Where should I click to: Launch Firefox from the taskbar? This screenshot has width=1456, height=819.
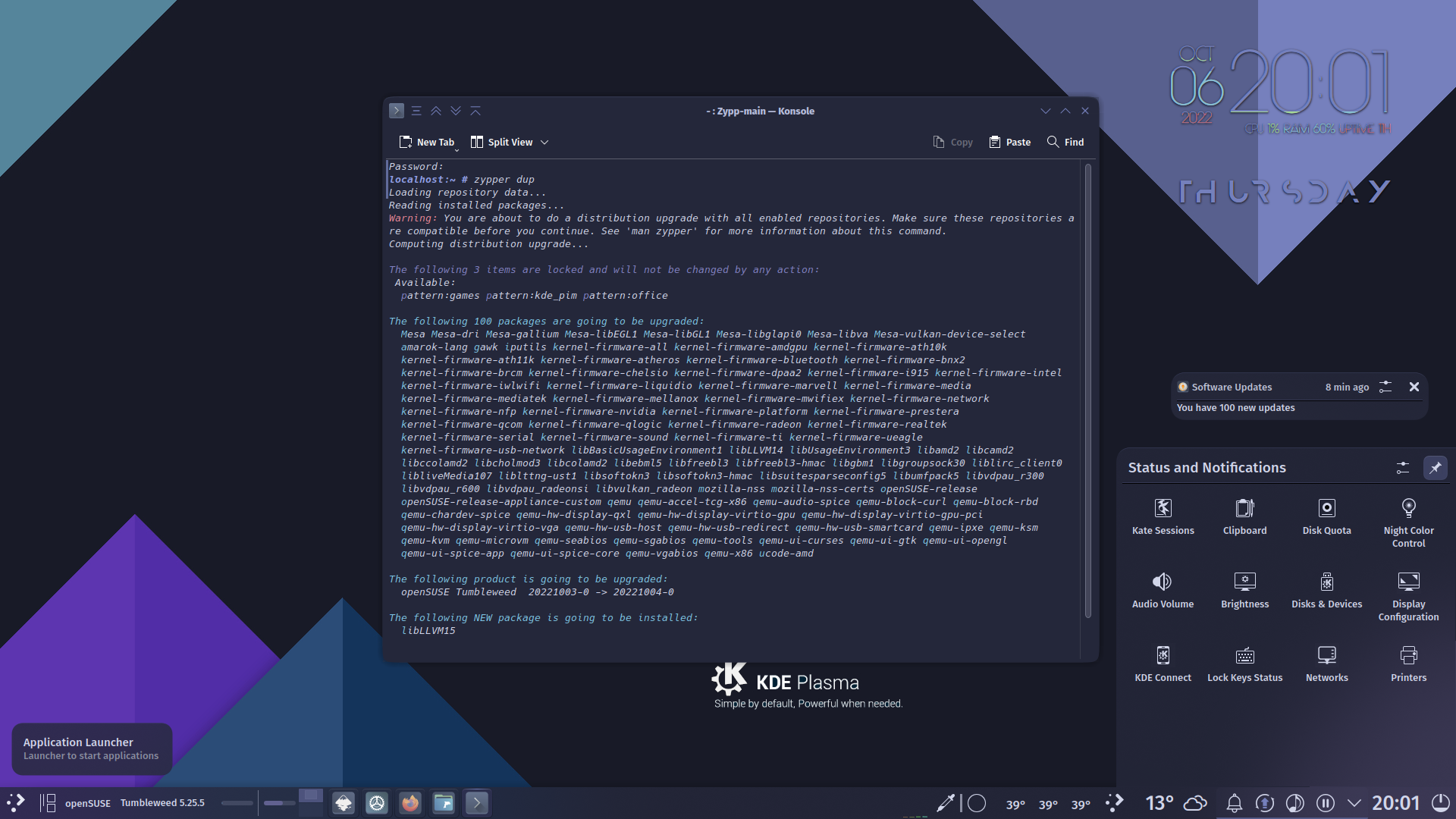point(410,802)
